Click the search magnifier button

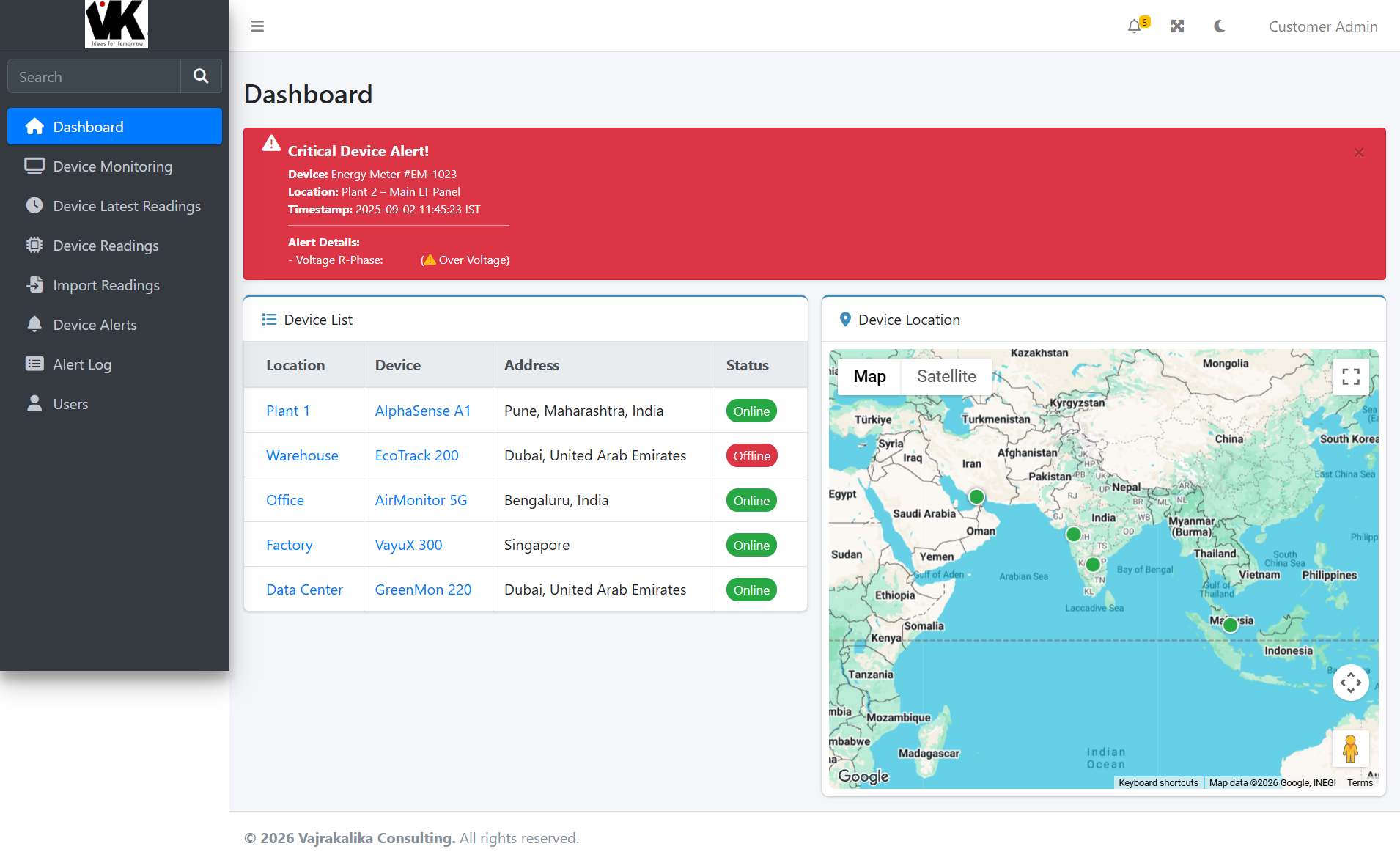pyautogui.click(x=201, y=76)
